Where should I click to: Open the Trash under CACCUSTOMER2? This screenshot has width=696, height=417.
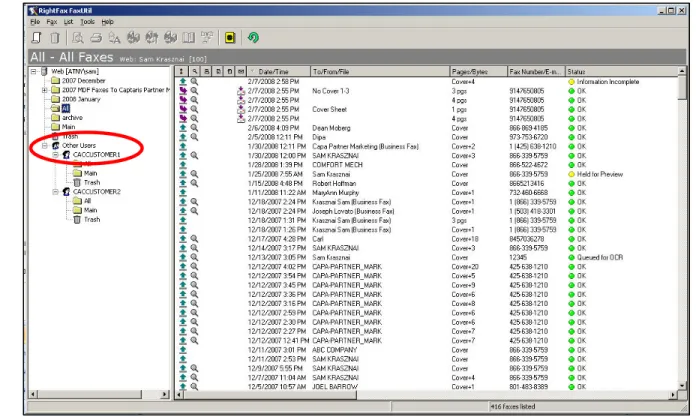[87, 219]
